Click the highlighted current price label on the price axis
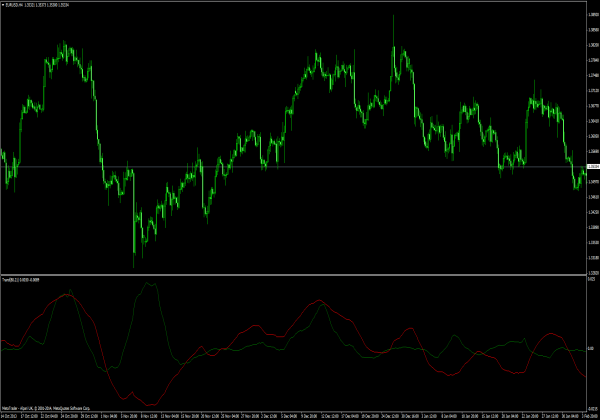 tap(593, 167)
